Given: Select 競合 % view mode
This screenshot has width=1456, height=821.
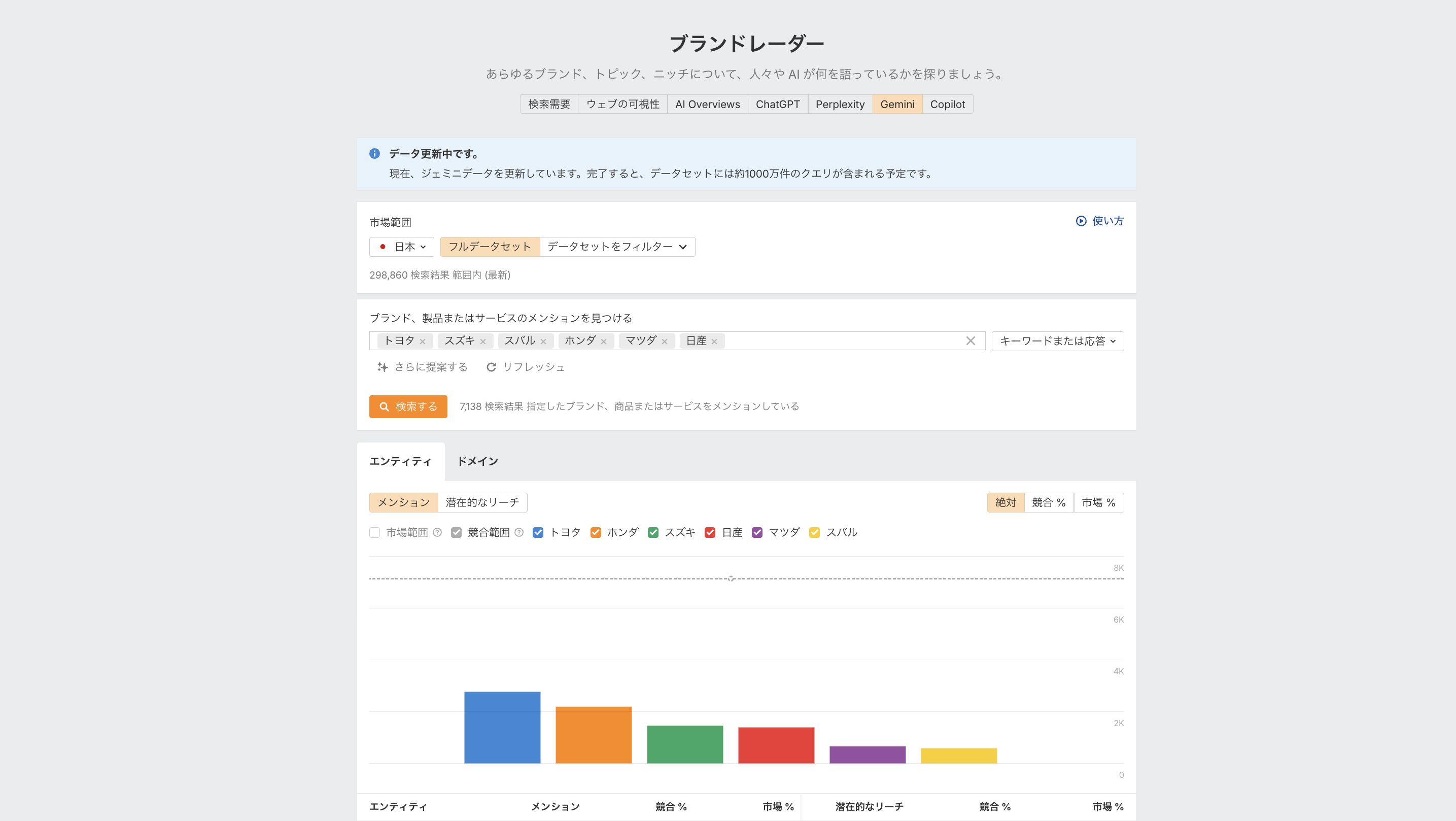Looking at the screenshot, I should click(1049, 503).
